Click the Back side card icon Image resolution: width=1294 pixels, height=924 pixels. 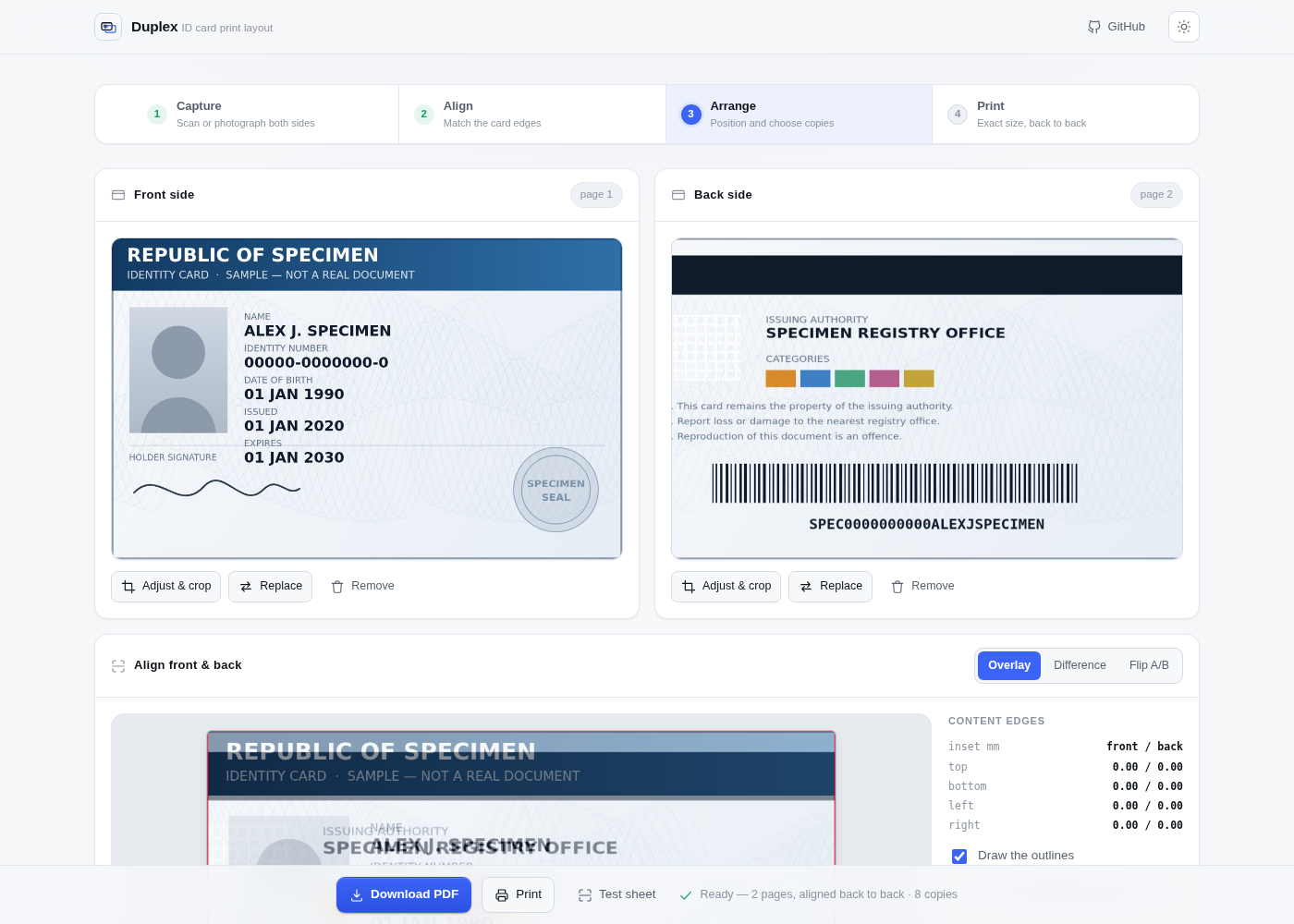pyautogui.click(x=678, y=195)
